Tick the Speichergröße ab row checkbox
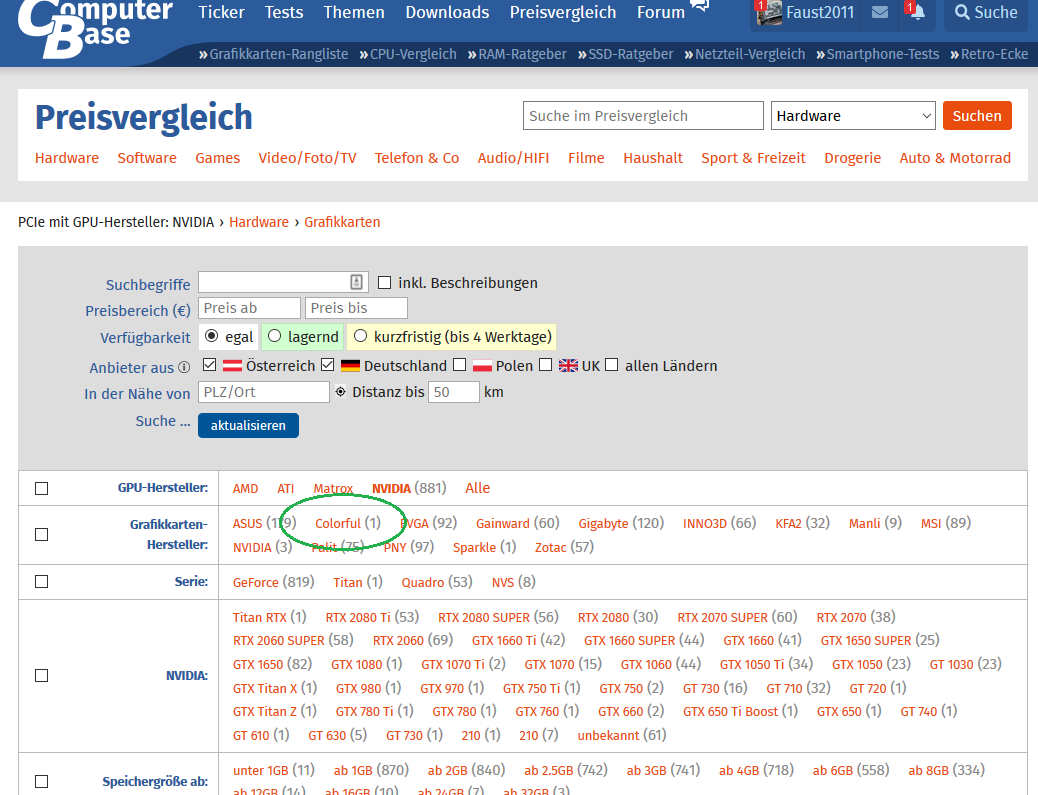This screenshot has height=795, width=1038. pos(42,782)
